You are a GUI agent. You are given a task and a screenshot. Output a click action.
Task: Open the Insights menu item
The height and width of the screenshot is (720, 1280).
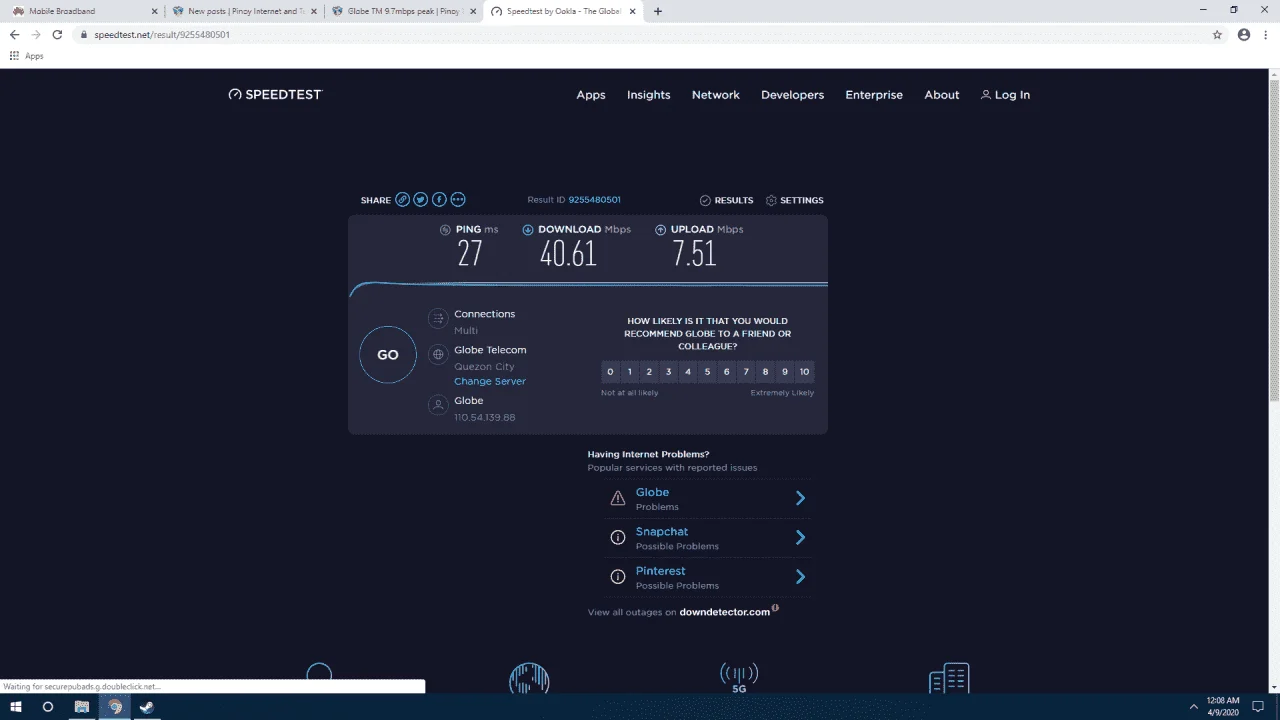pos(649,95)
